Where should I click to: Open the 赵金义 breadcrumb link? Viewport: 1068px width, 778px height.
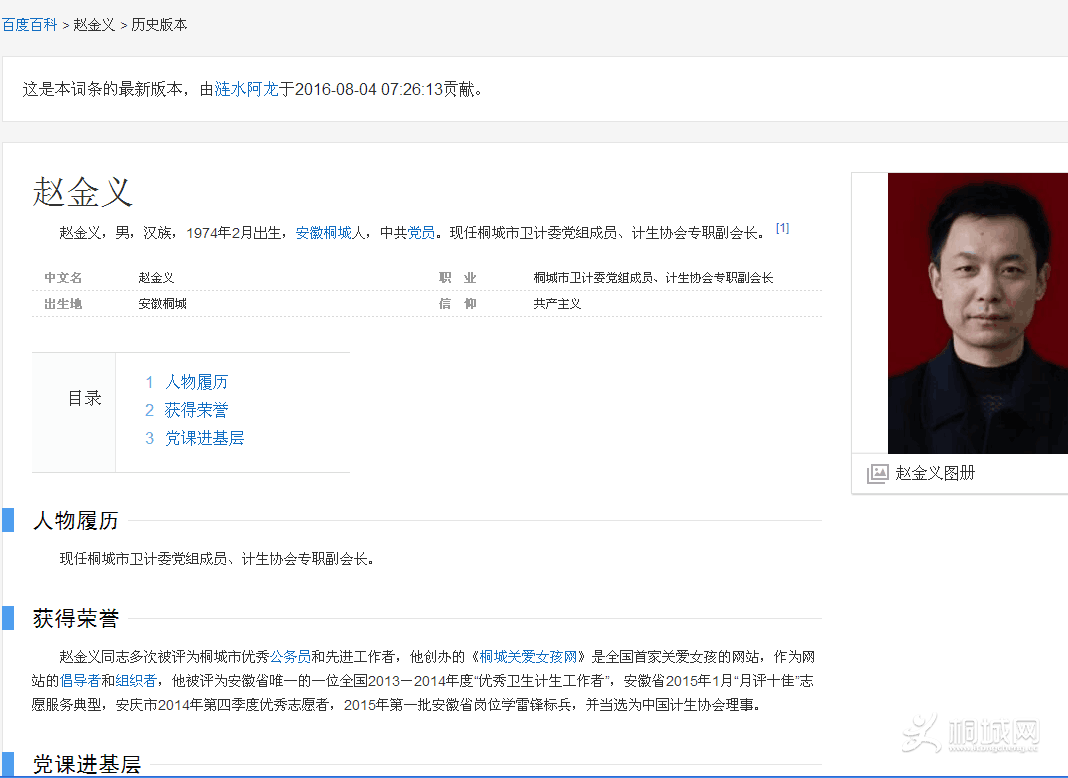(x=94, y=25)
